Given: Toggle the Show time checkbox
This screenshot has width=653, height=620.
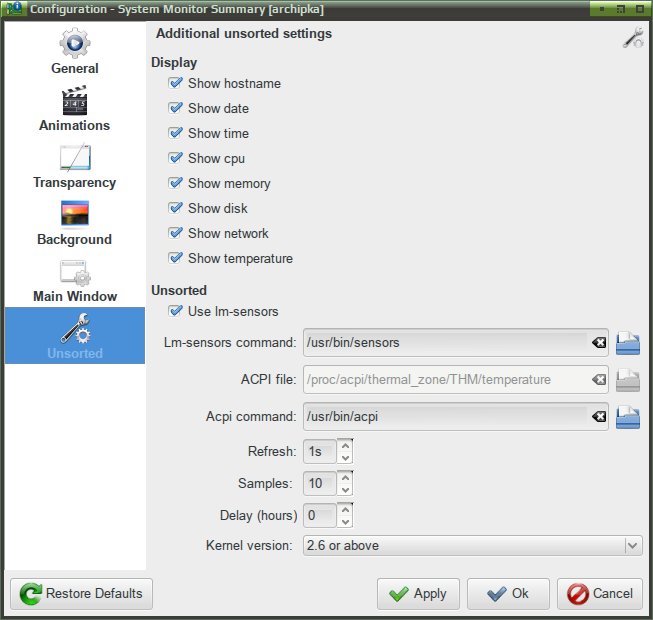Looking at the screenshot, I should click(x=175, y=133).
